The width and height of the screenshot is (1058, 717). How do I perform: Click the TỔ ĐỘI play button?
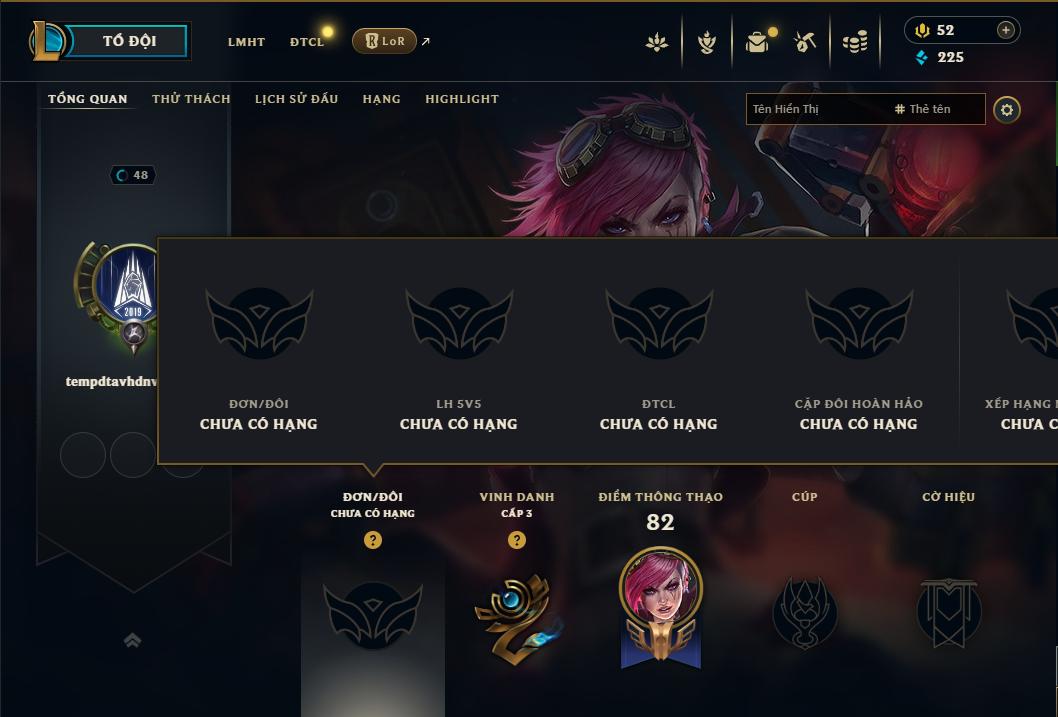click(128, 41)
